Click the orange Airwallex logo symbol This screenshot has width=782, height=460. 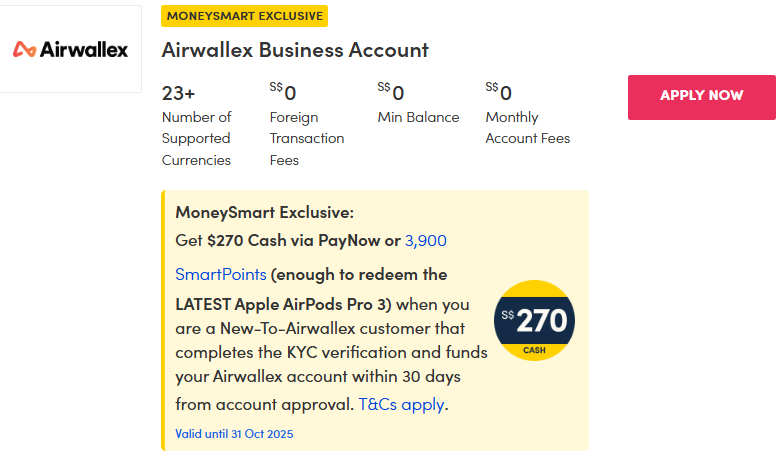click(24, 49)
